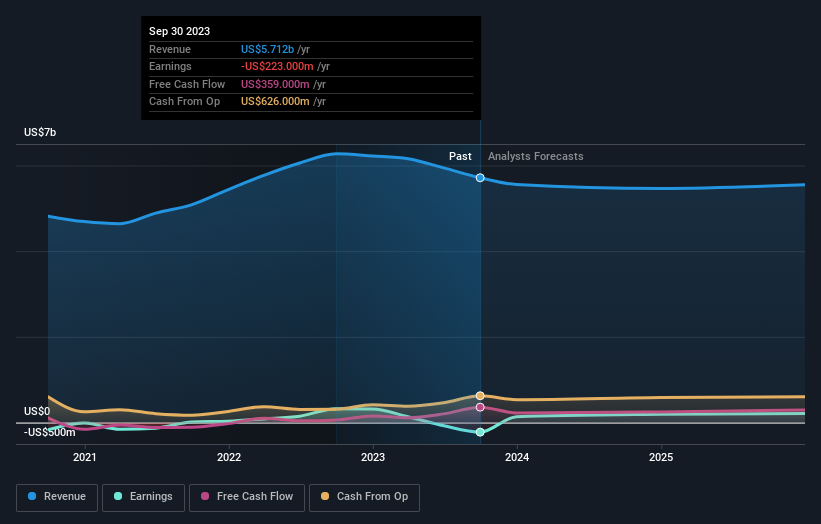
Task: Click the -US$223.000m earnings value
Action: click(x=277, y=66)
